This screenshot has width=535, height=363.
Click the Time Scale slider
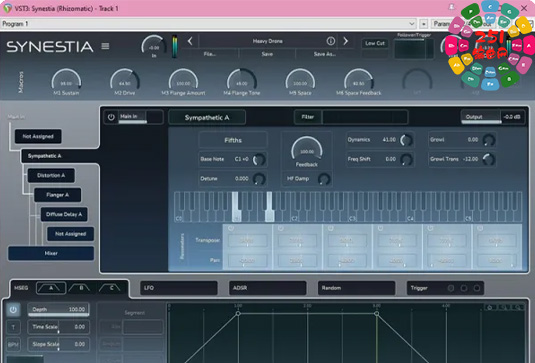58,327
